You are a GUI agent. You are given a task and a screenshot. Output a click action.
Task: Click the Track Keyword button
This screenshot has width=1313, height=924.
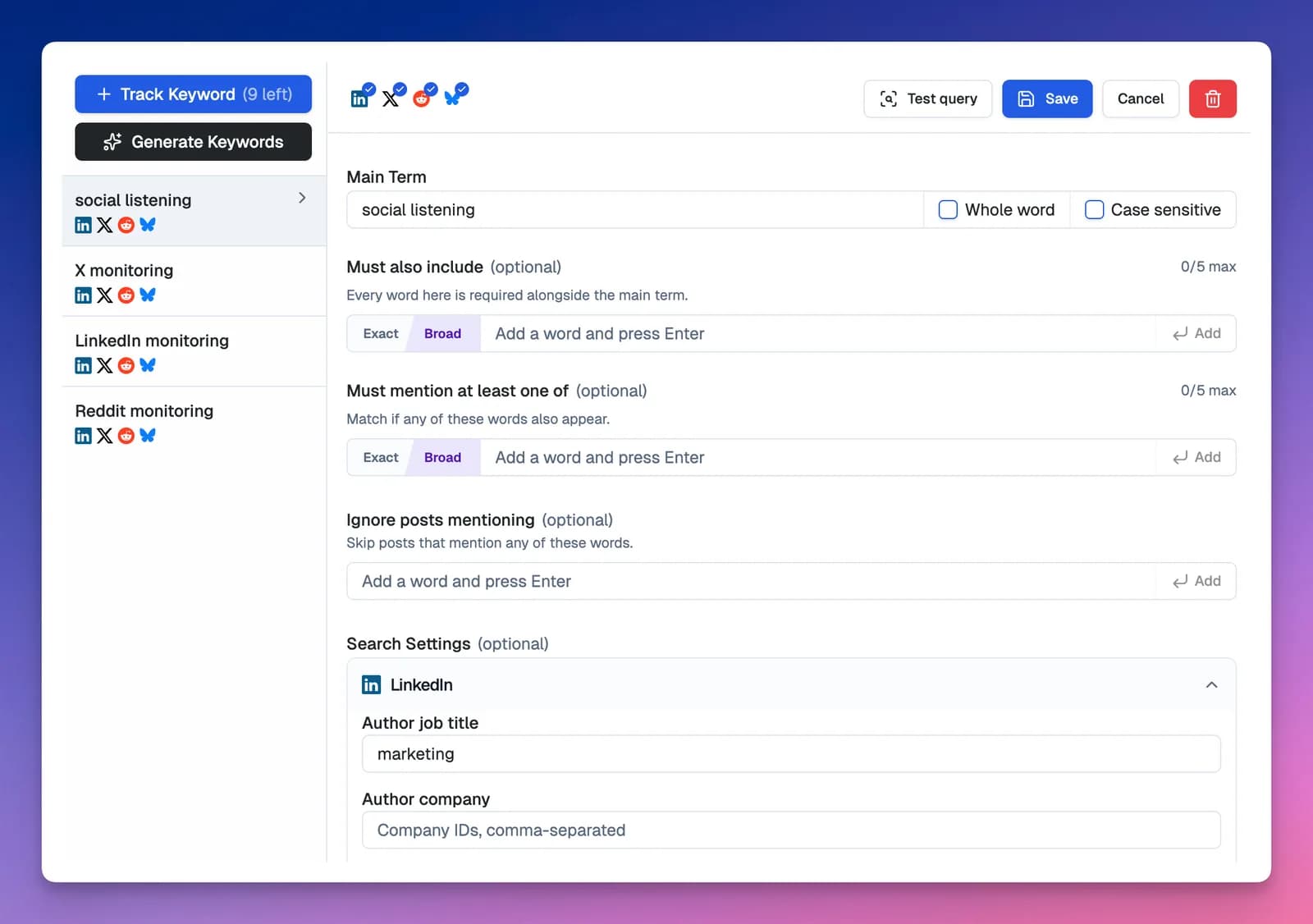point(193,94)
